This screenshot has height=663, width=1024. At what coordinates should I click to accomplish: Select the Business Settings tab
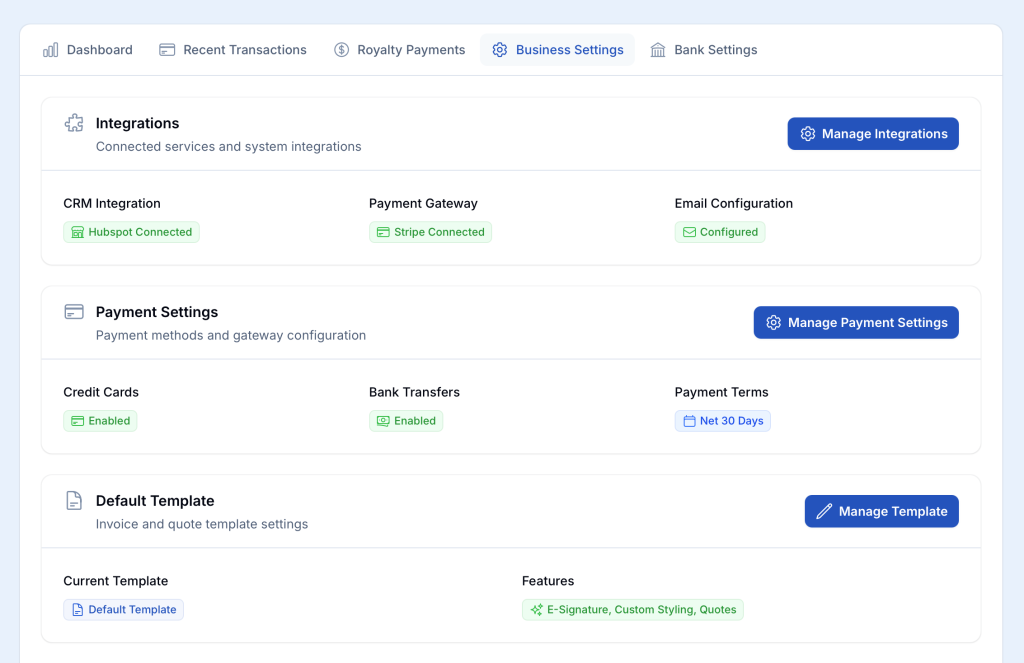pyautogui.click(x=557, y=50)
